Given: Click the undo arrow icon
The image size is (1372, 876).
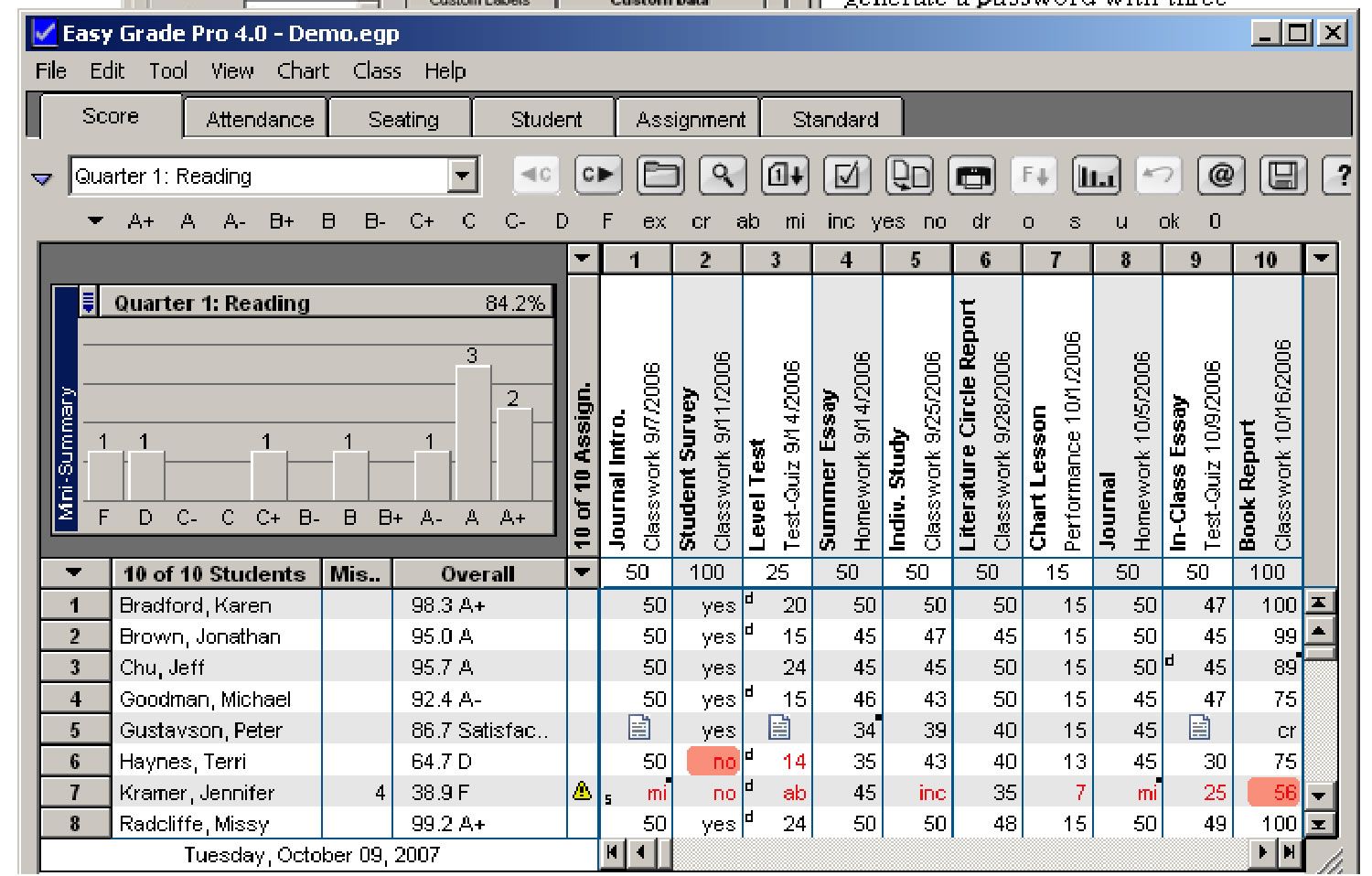Looking at the screenshot, I should click(1157, 176).
